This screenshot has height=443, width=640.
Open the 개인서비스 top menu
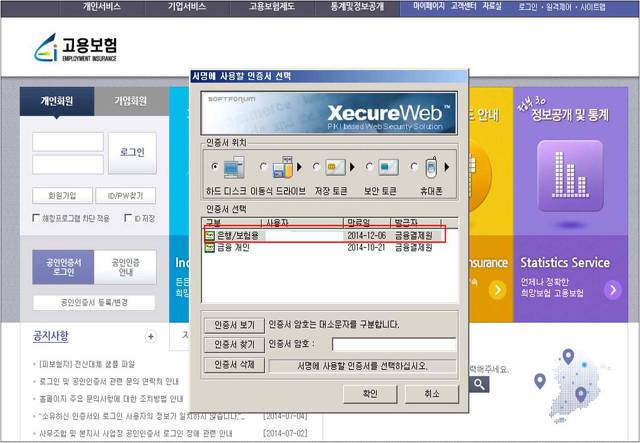tap(102, 7)
